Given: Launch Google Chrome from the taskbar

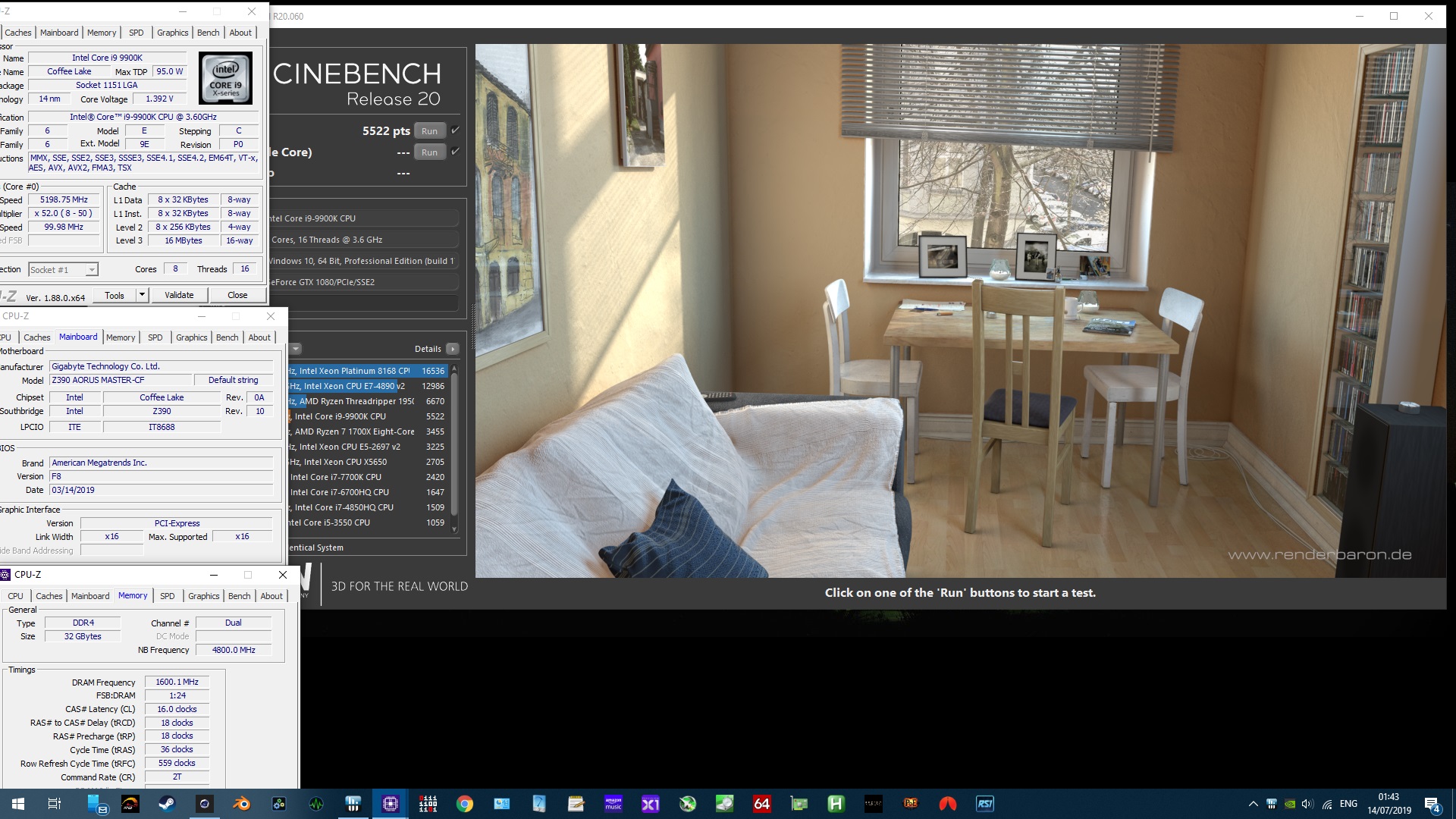Looking at the screenshot, I should click(x=465, y=804).
